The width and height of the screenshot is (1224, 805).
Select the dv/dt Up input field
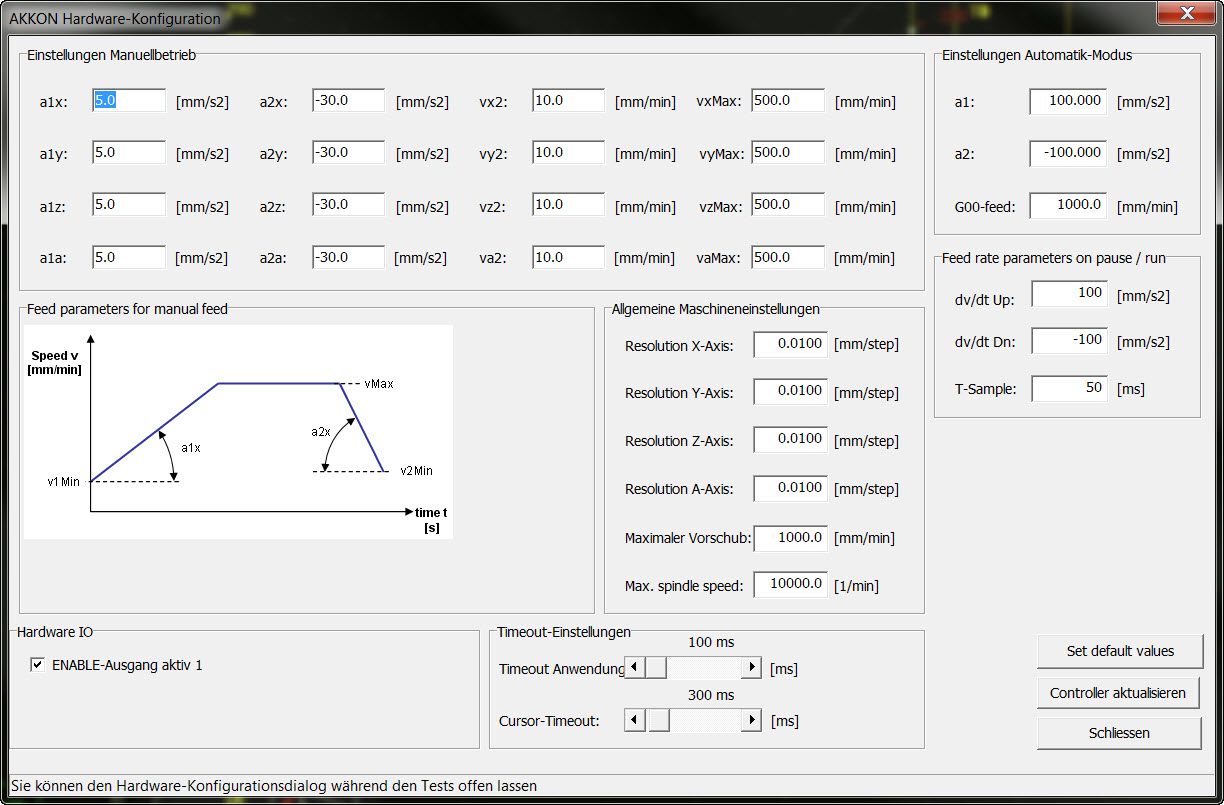1069,294
